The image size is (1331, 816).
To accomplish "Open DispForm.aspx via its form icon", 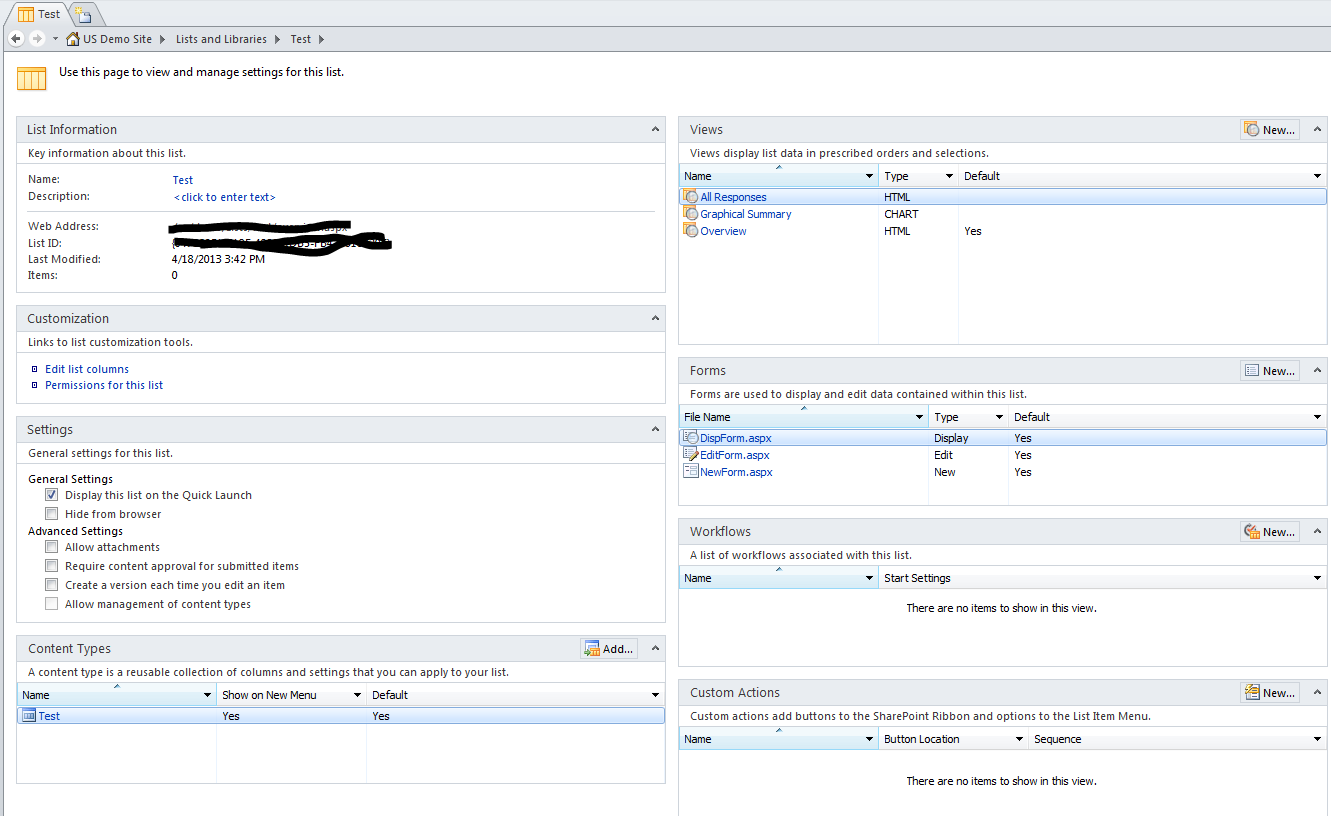I will 690,437.
